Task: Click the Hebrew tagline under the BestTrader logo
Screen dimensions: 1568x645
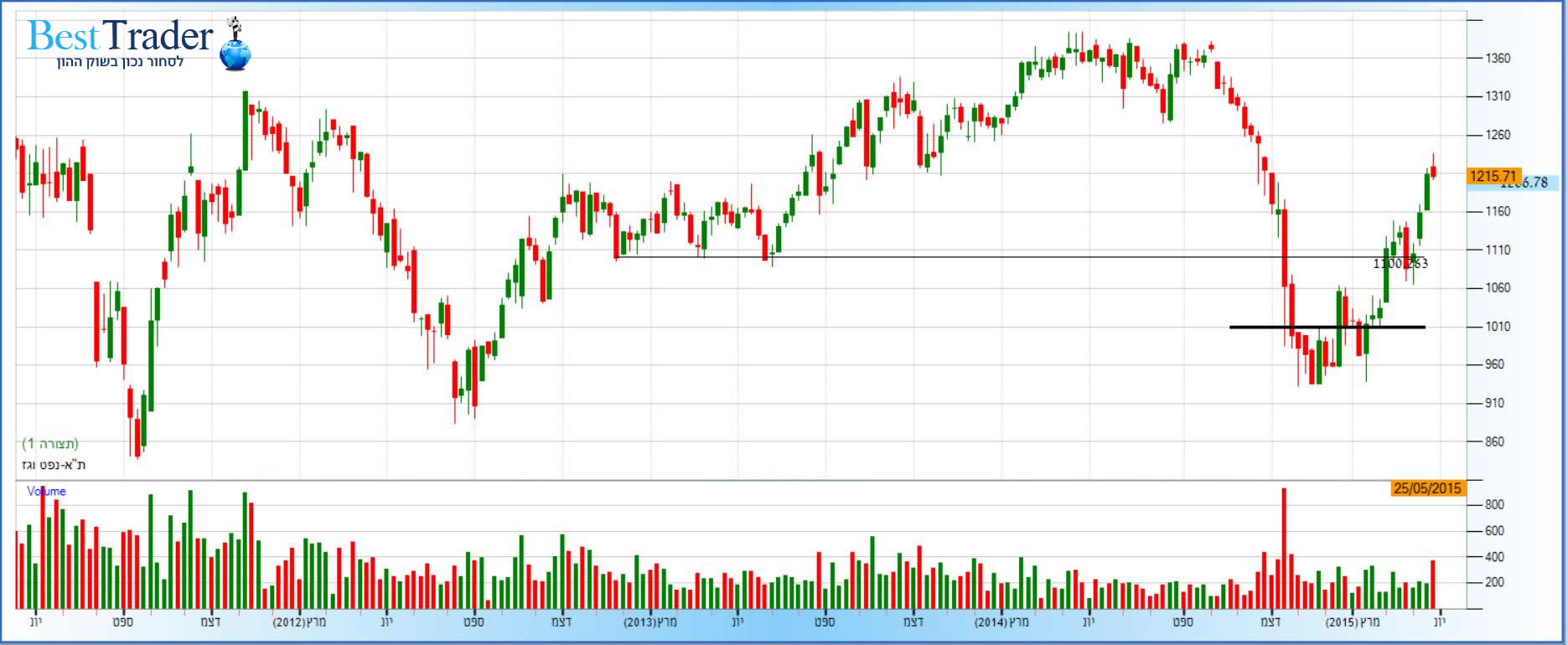Action: coord(120,63)
